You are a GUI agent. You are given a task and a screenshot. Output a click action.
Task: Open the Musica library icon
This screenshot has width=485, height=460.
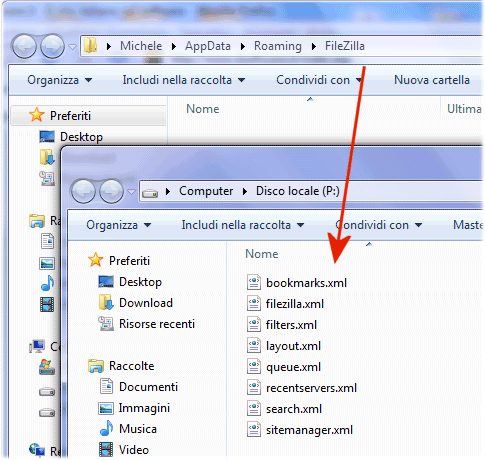pyautogui.click(x=106, y=429)
